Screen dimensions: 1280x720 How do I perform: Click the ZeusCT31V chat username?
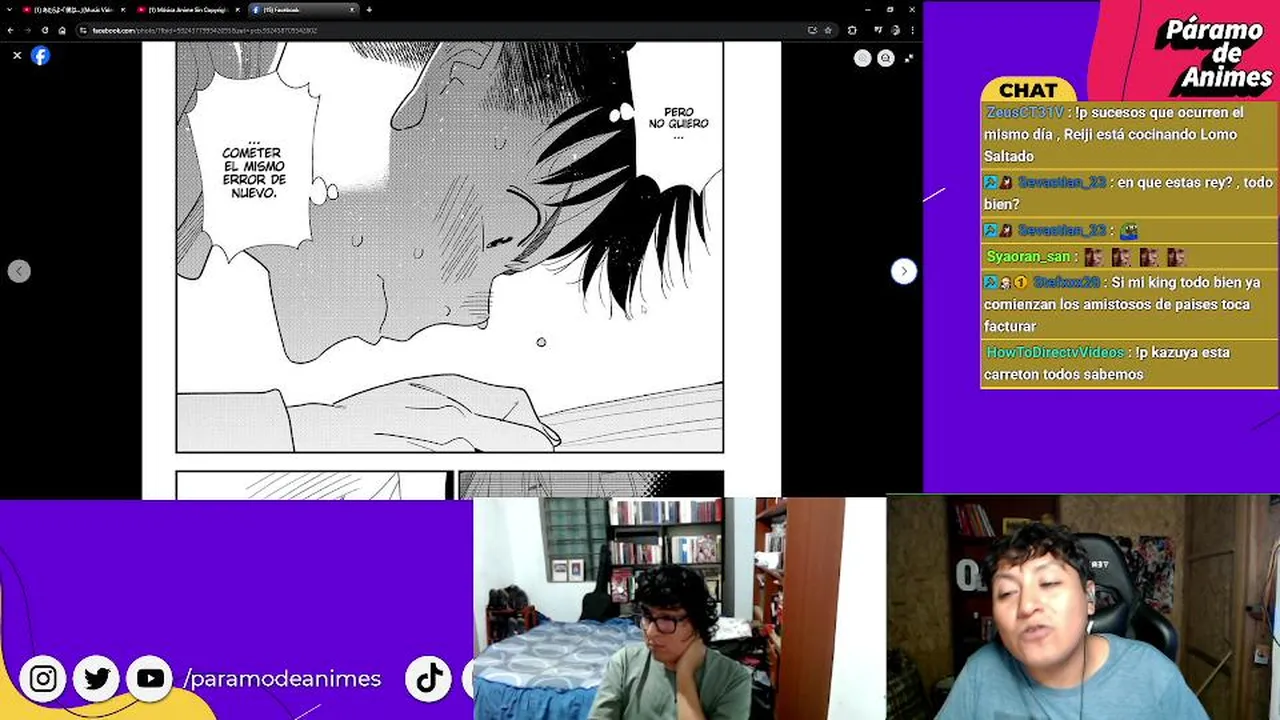click(x=1025, y=113)
